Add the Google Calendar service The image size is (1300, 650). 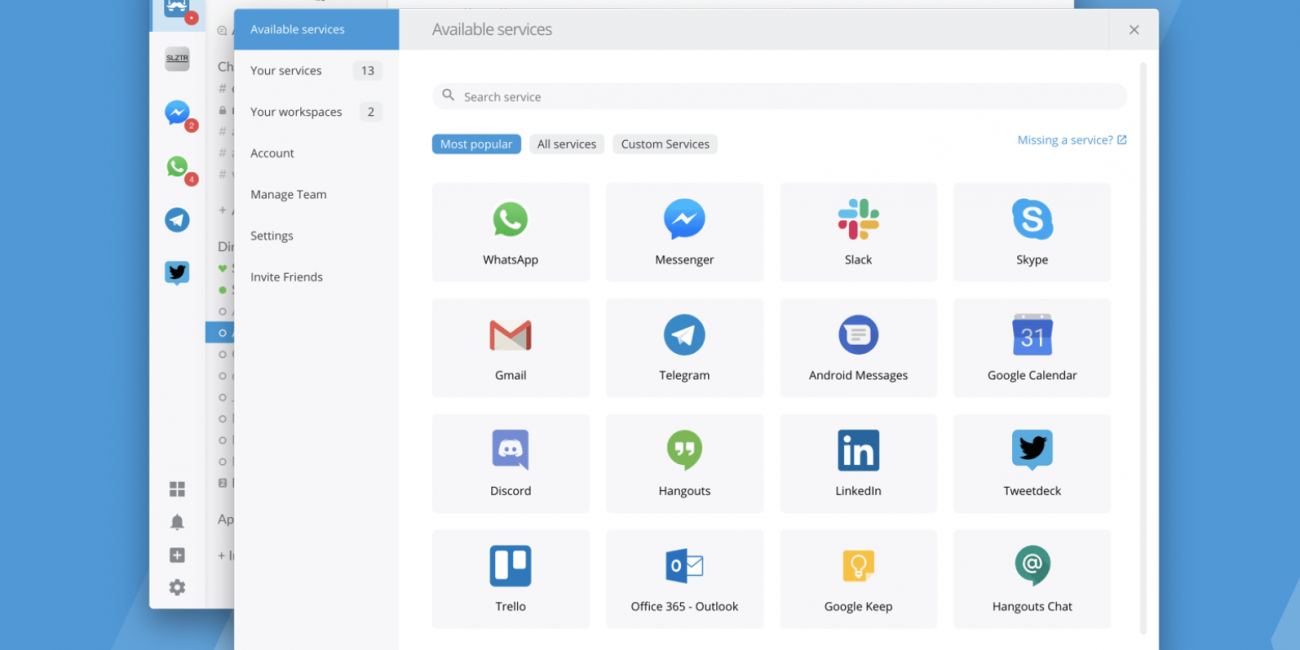pyautogui.click(x=1032, y=348)
